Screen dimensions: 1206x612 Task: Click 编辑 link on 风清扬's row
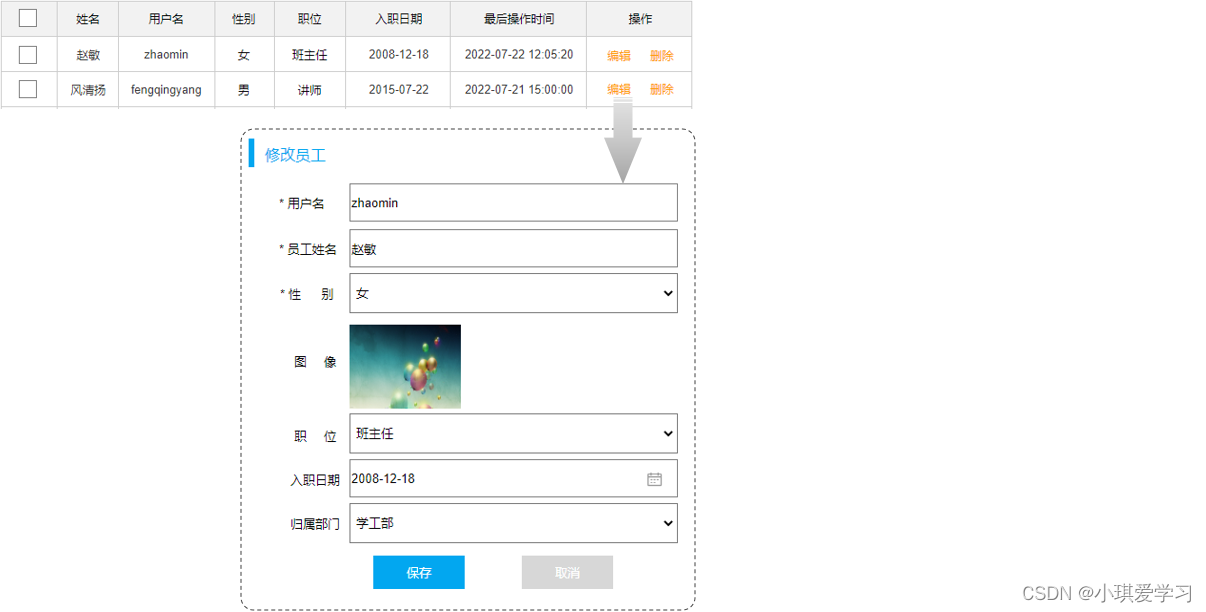pos(618,89)
